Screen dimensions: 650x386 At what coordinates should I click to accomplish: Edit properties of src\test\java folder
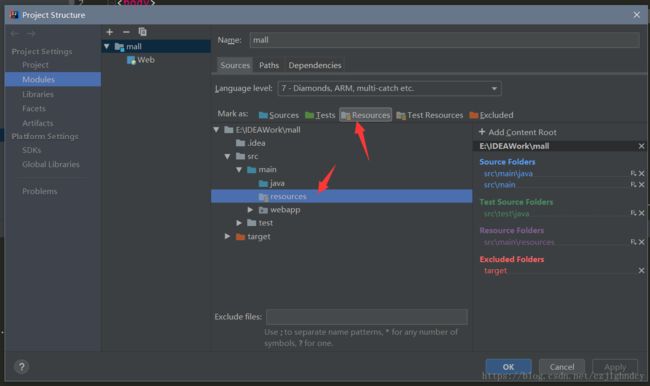(633, 213)
